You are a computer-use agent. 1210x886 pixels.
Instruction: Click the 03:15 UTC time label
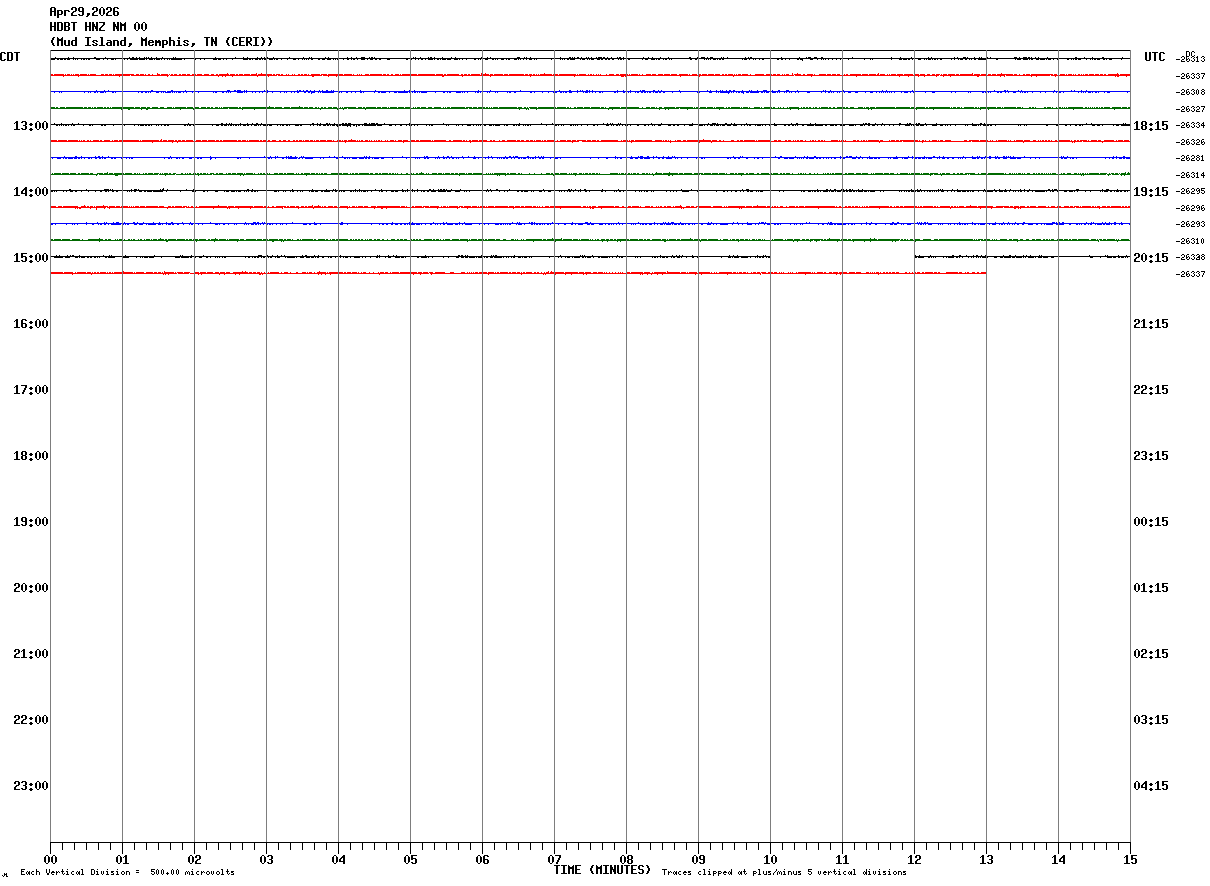[x=1151, y=720]
